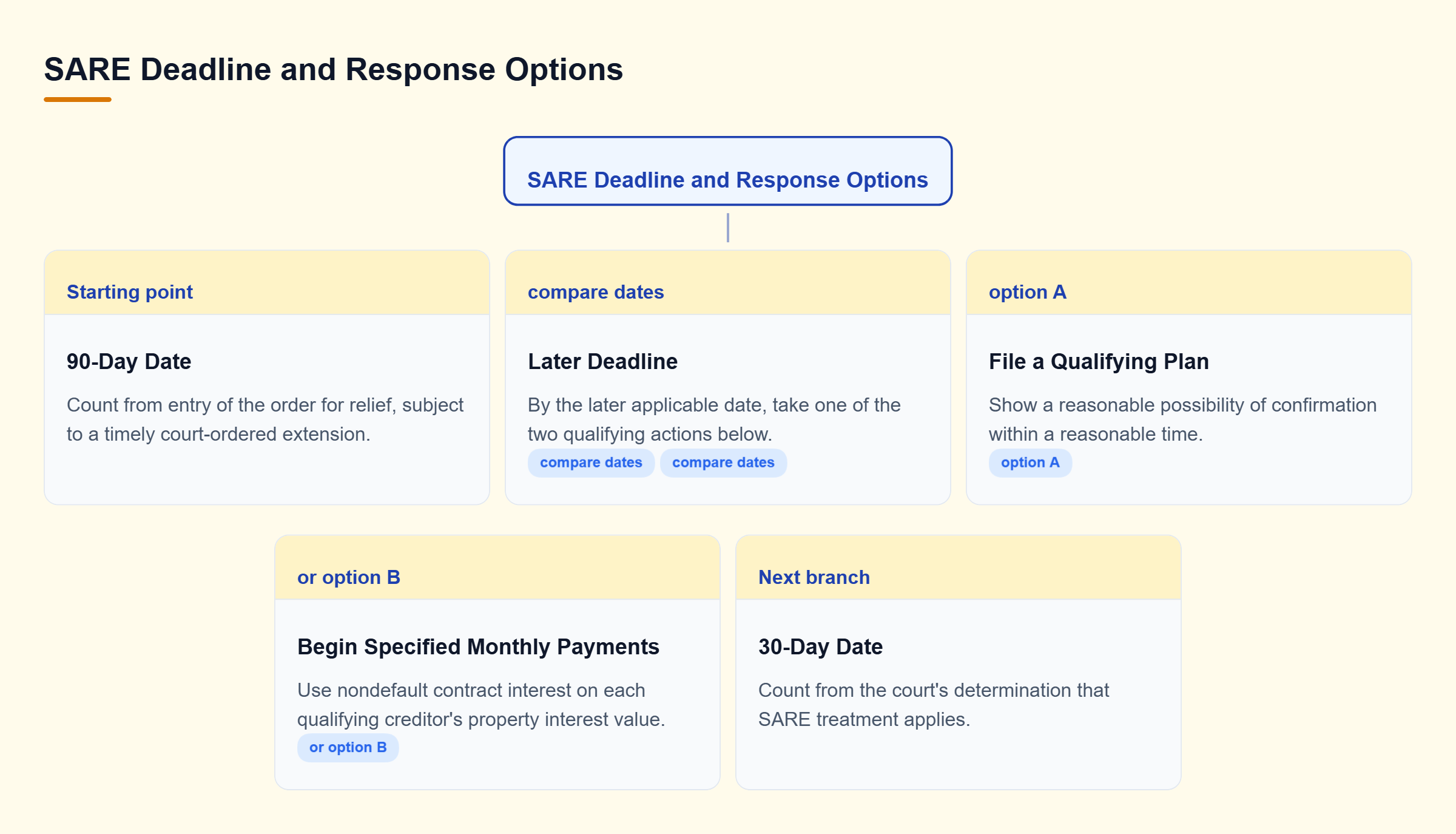This screenshot has width=1456, height=834.
Task: Select the or option B card header label
Action: 349,577
